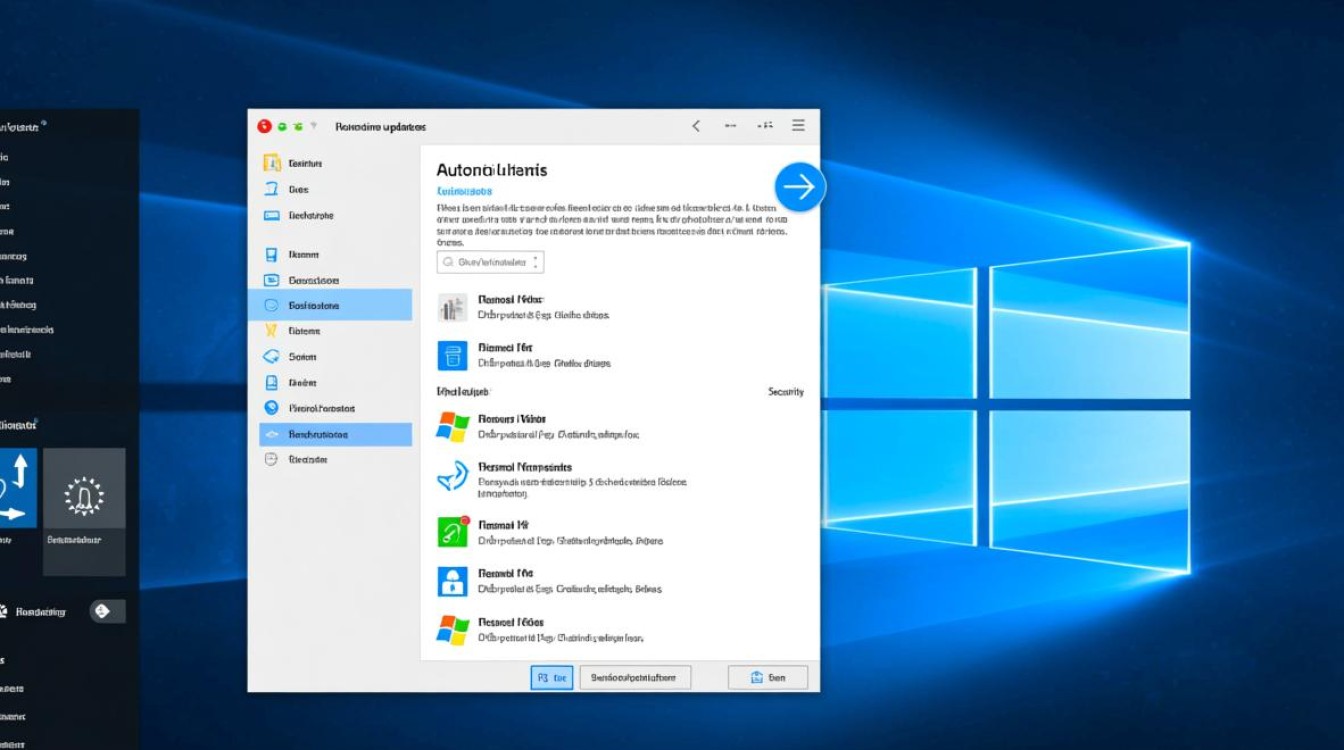This screenshot has height=750, width=1344.
Task: Click the green lock-badge app icon with red dot
Action: pyautogui.click(x=453, y=532)
